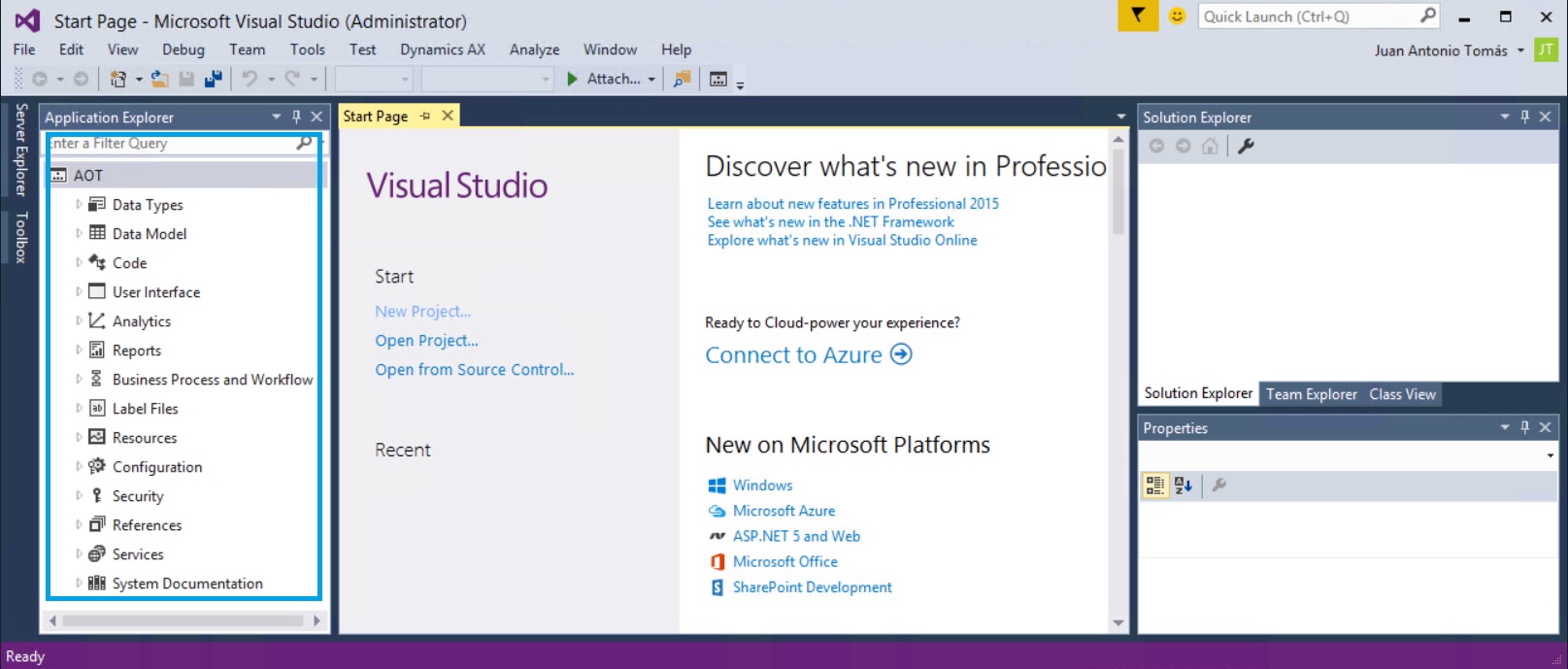Viewport: 1568px width, 669px height.
Task: Click the SharePoint Development link
Action: (x=812, y=587)
